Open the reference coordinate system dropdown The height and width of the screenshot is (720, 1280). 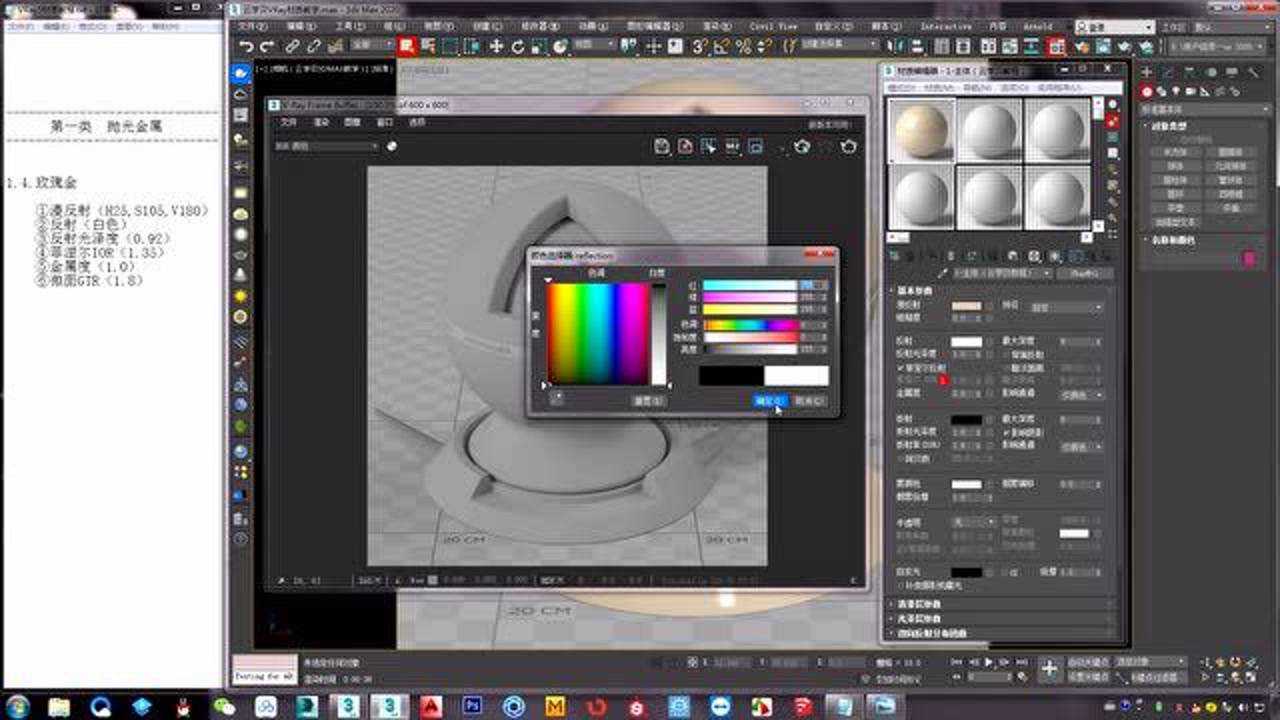click(x=594, y=46)
